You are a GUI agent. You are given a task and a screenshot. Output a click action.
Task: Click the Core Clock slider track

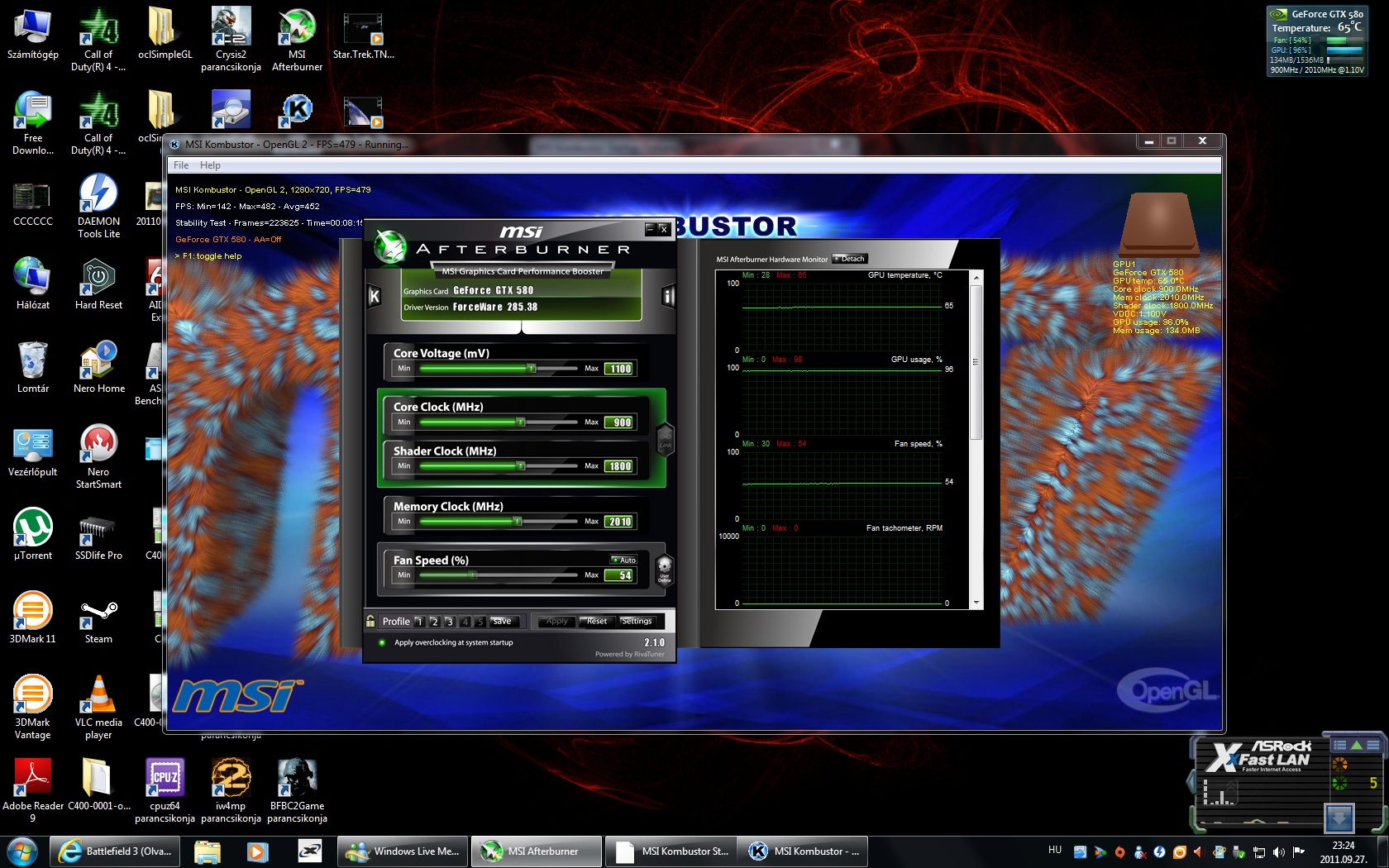click(499, 422)
